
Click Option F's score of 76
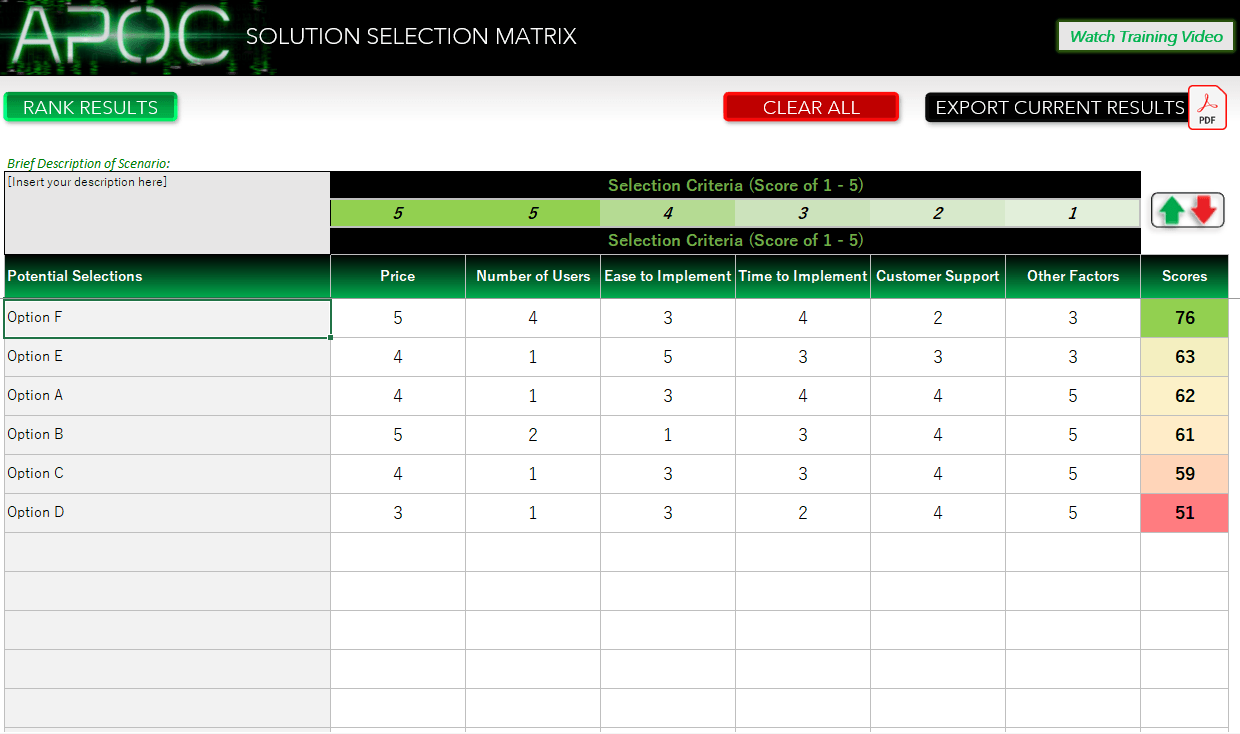pyautogui.click(x=1184, y=317)
